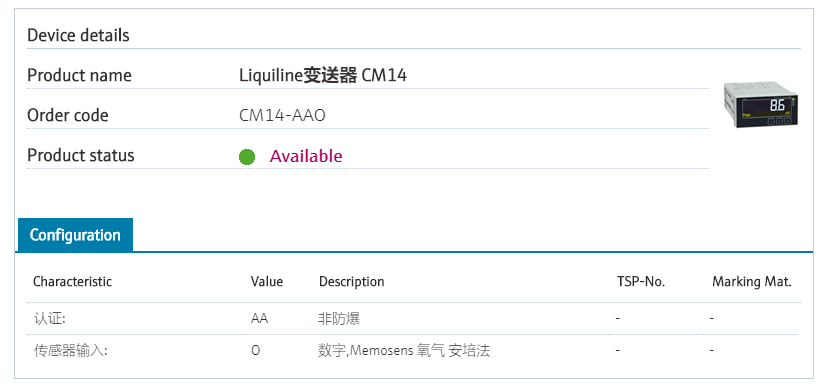Click the Liquiline变送器 CM14 product name
This screenshot has width=824, height=391.
coord(323,76)
